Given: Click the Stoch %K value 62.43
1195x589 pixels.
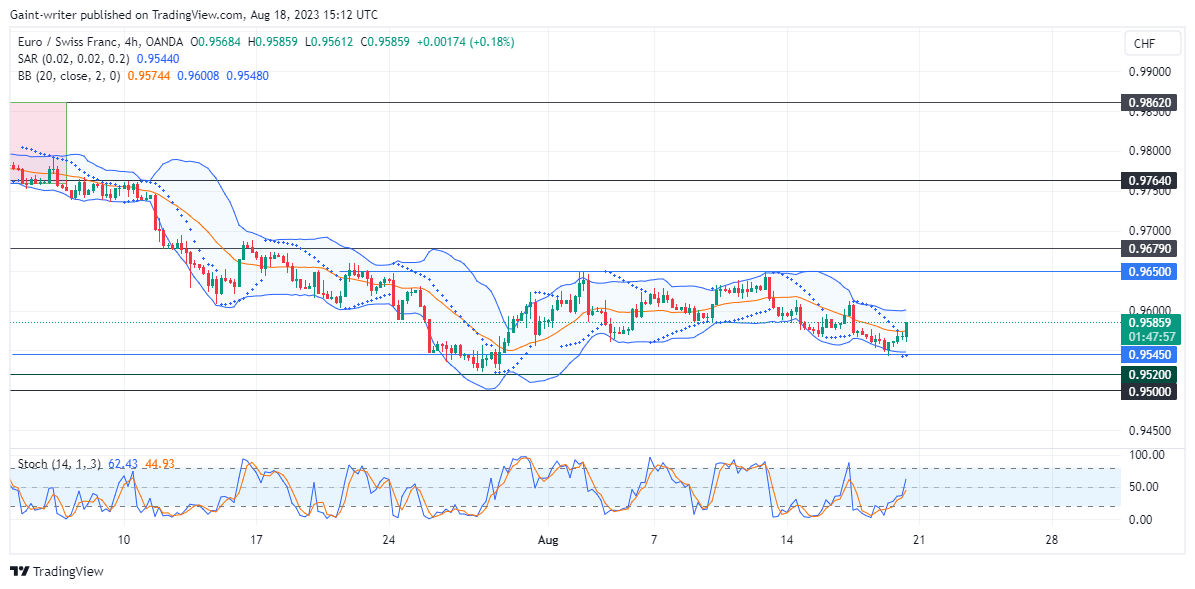Looking at the screenshot, I should click(x=122, y=463).
